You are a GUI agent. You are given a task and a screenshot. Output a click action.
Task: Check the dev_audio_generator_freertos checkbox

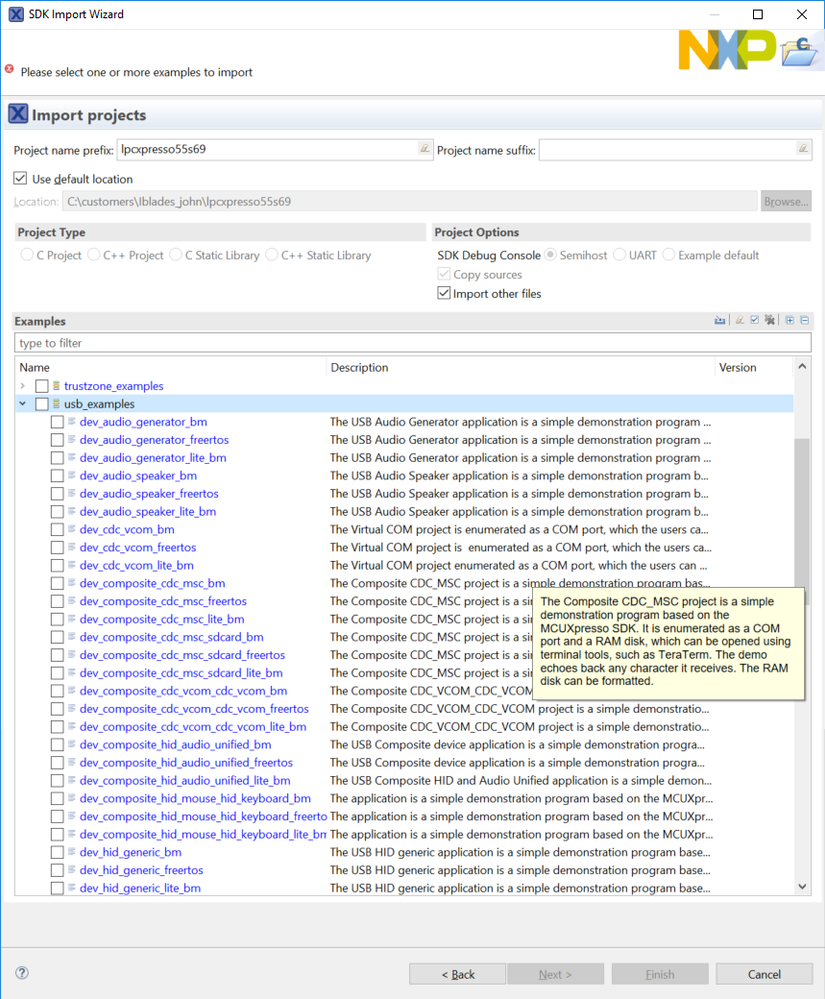[57, 440]
